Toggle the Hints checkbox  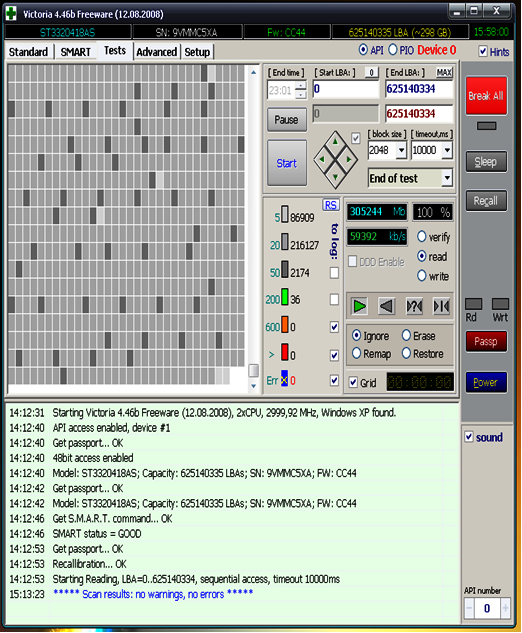483,51
